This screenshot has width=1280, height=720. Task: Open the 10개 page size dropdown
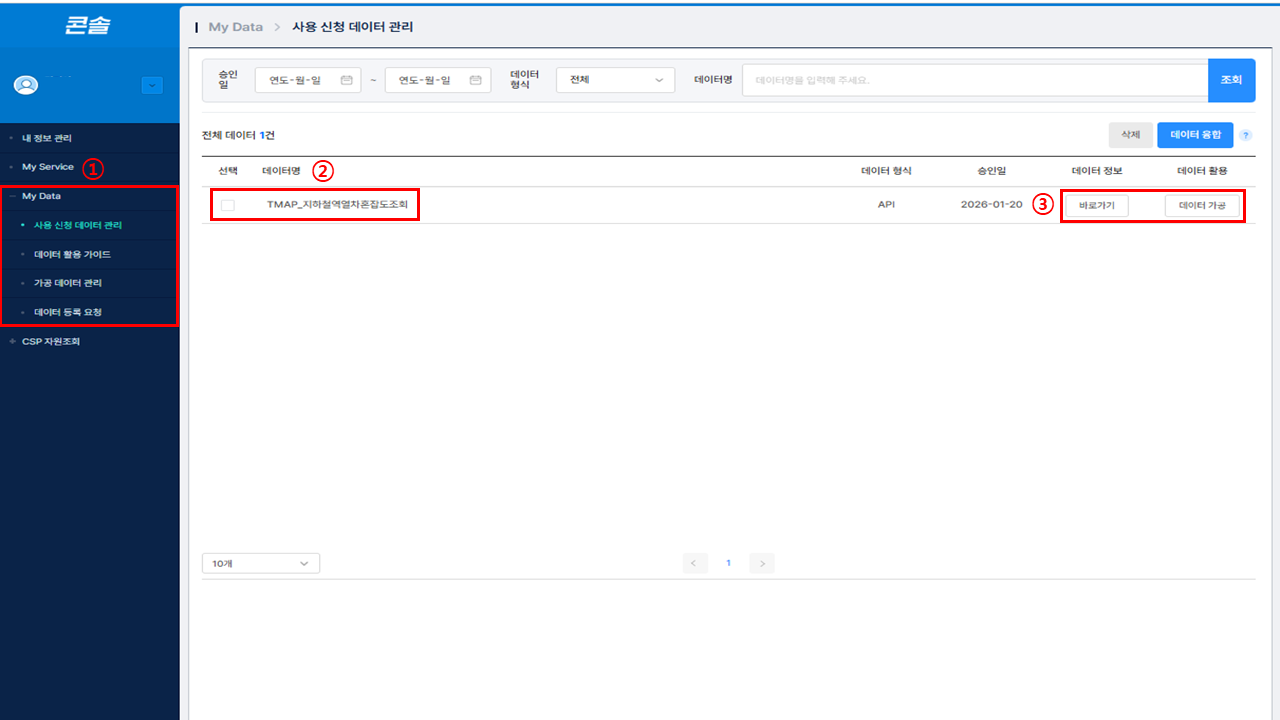coord(260,563)
